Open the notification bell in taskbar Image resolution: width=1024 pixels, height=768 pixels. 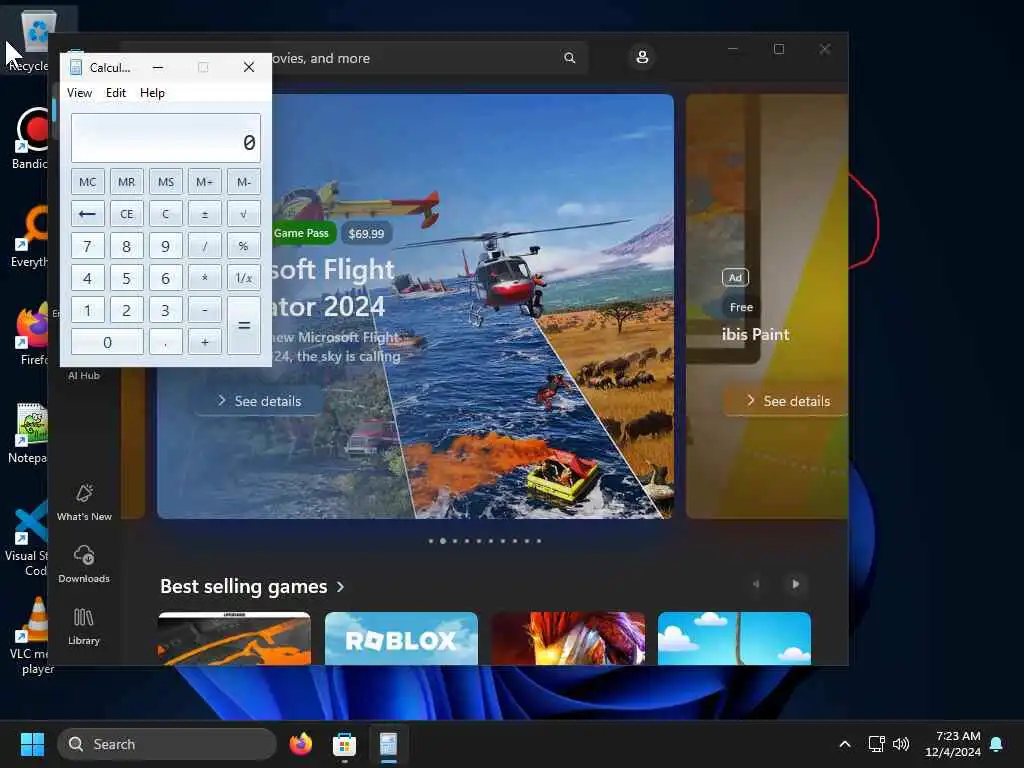(997, 744)
